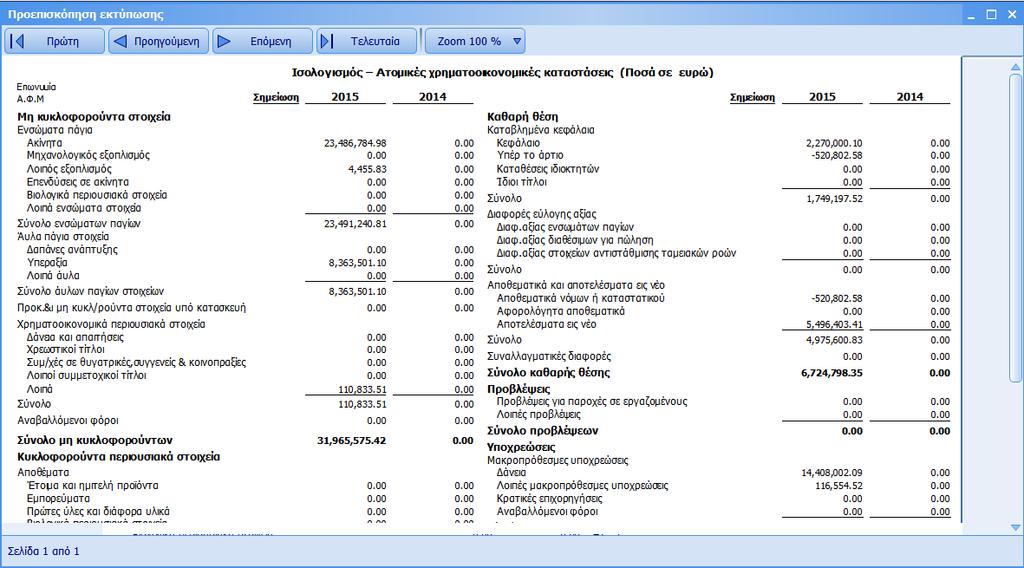Image resolution: width=1024 pixels, height=568 pixels.
Task: Click the Σελίδα 1 από 1 status text
Action: (x=44, y=552)
